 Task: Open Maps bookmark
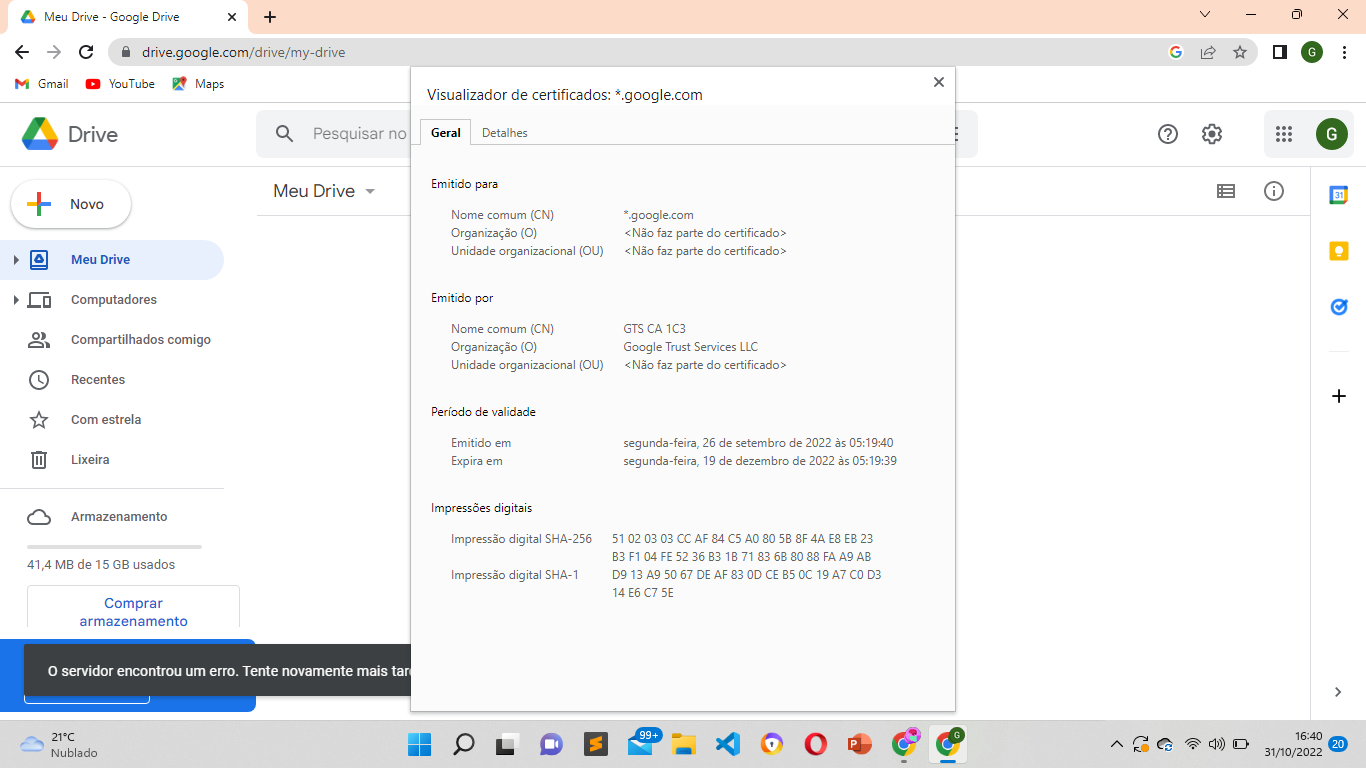(x=198, y=84)
